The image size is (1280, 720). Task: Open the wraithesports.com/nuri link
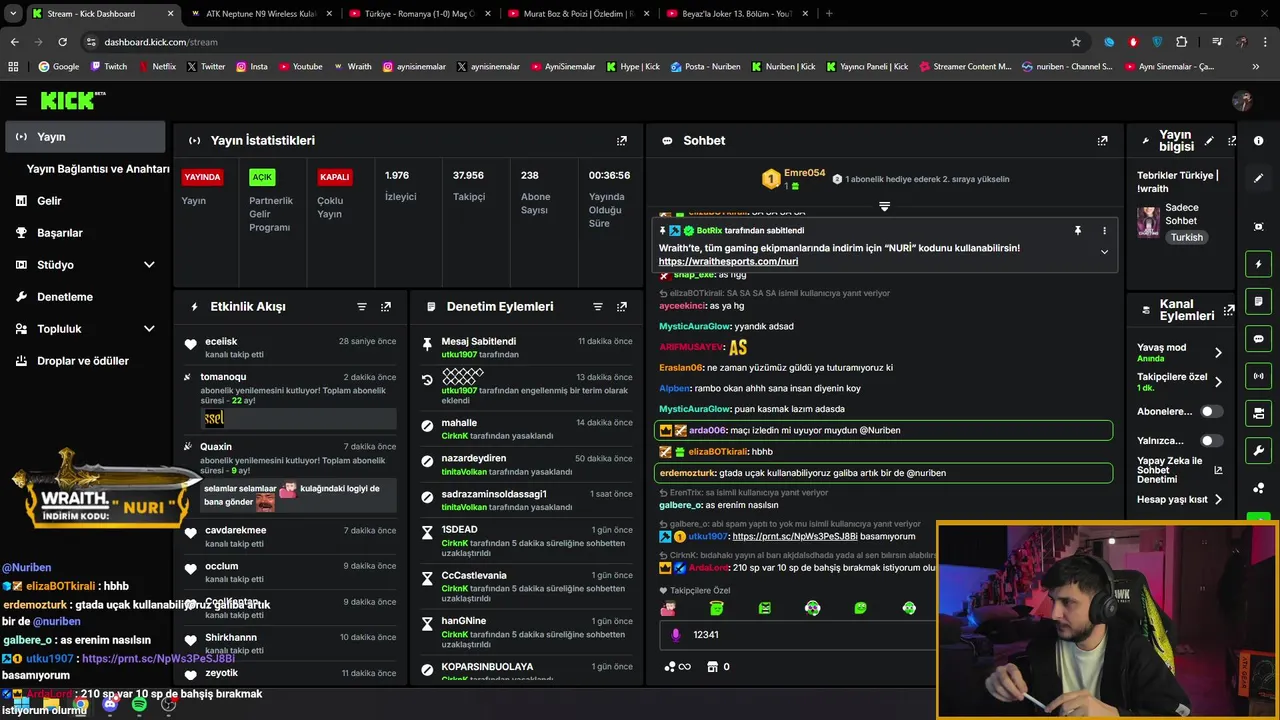pos(728,262)
